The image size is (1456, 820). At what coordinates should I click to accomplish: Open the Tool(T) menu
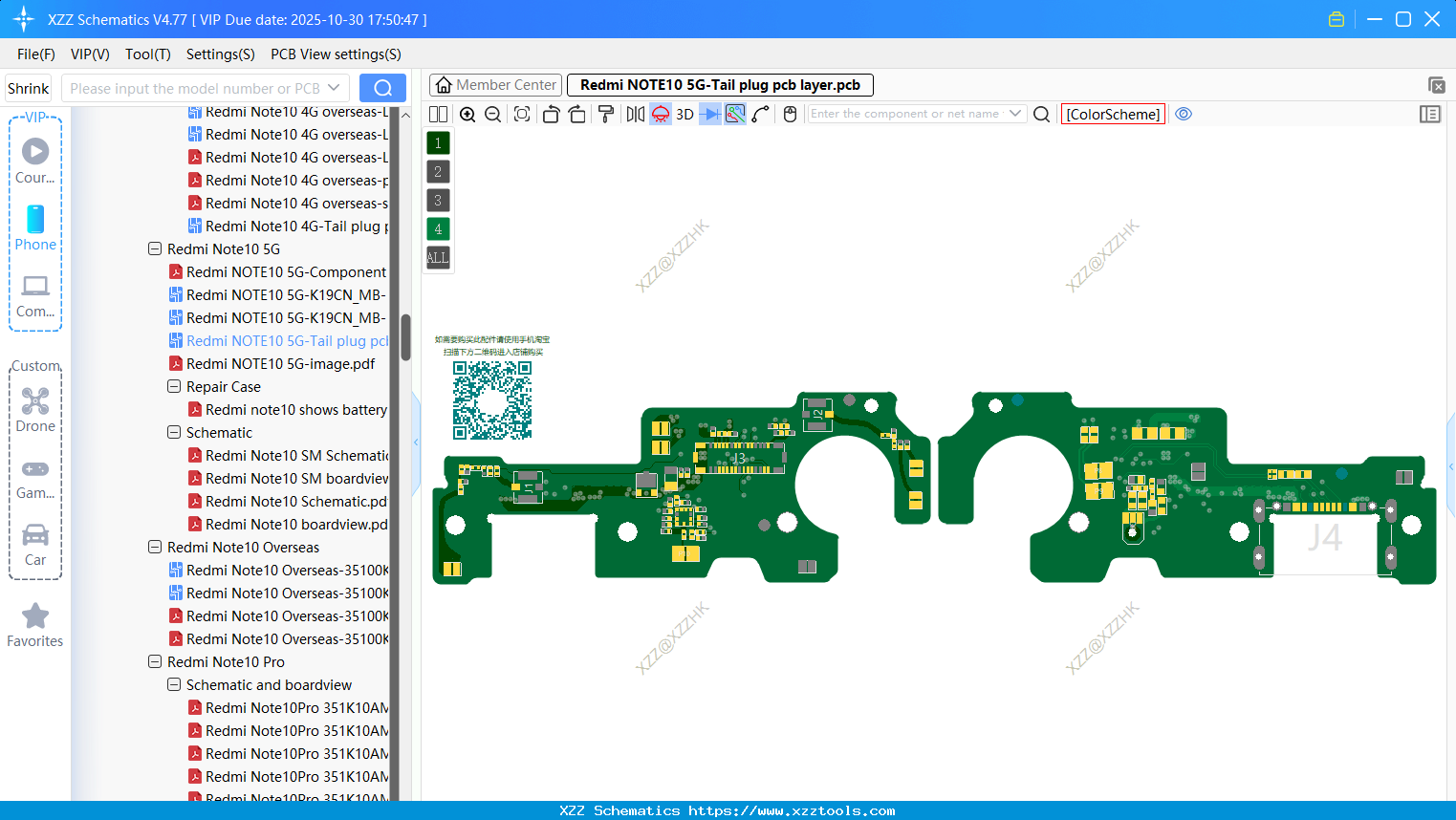coord(148,54)
